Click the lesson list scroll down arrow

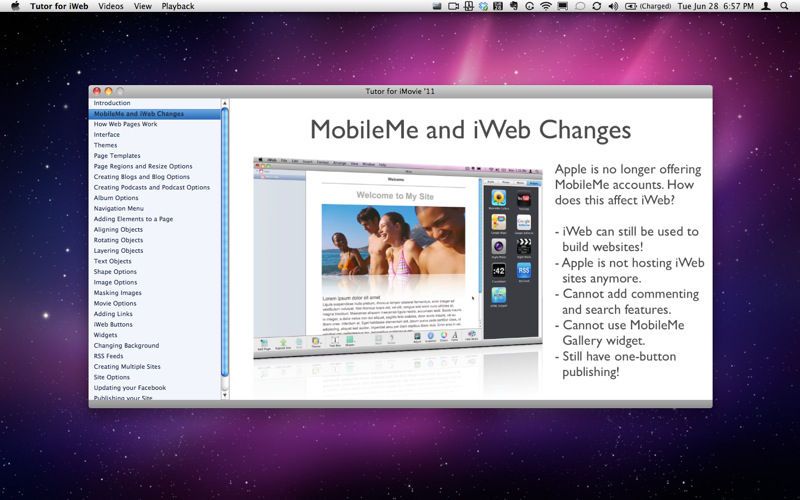point(224,395)
